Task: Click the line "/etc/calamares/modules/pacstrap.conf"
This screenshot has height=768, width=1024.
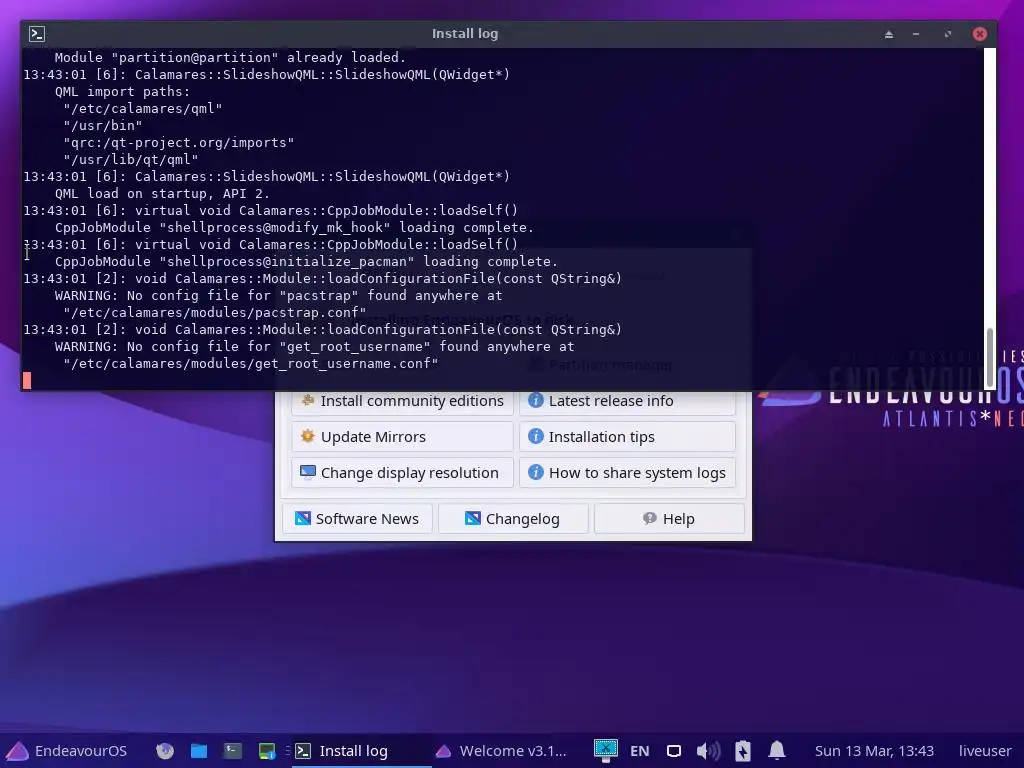Action: tap(215, 313)
